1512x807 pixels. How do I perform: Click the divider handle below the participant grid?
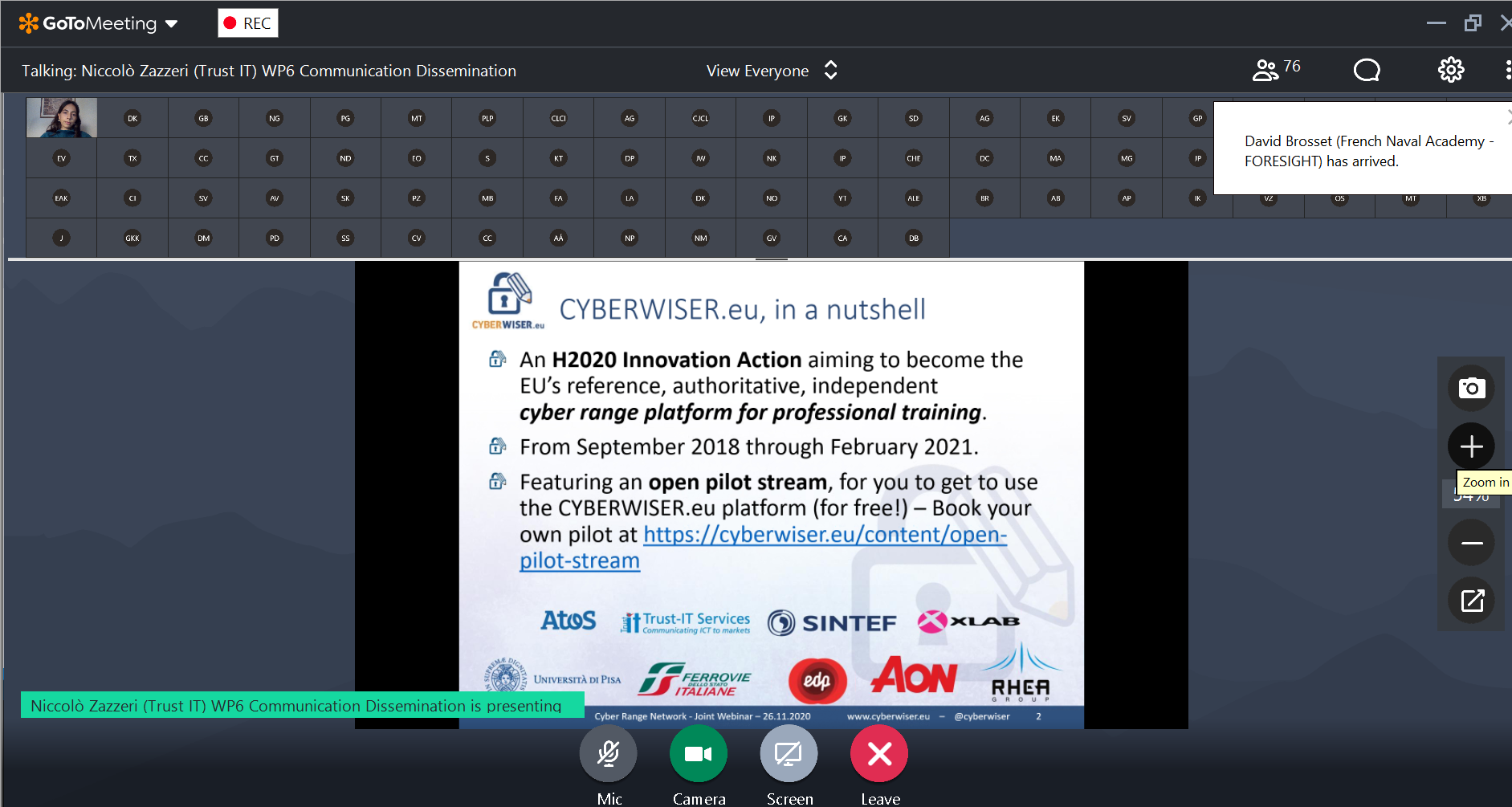pos(771,259)
